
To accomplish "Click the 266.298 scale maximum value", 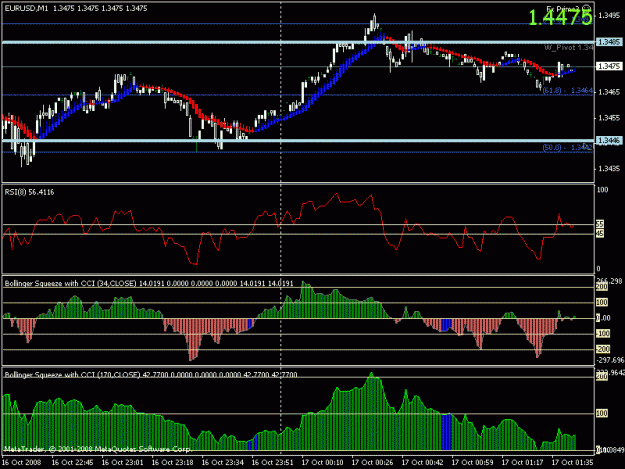I will 610,281.
